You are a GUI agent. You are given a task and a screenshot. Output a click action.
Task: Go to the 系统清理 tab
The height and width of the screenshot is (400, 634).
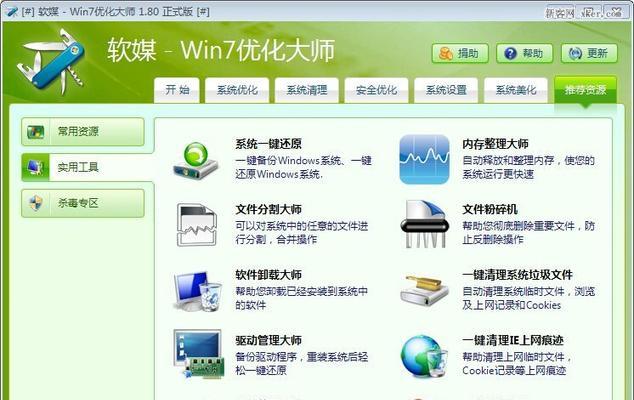coord(306,89)
